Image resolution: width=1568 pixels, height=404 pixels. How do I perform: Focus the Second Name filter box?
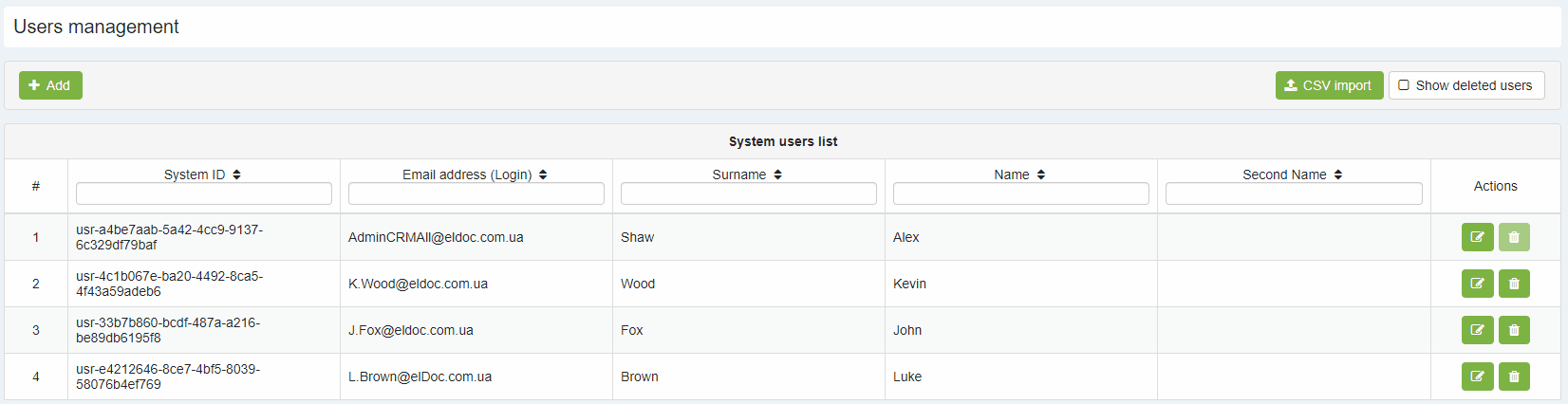click(1294, 193)
